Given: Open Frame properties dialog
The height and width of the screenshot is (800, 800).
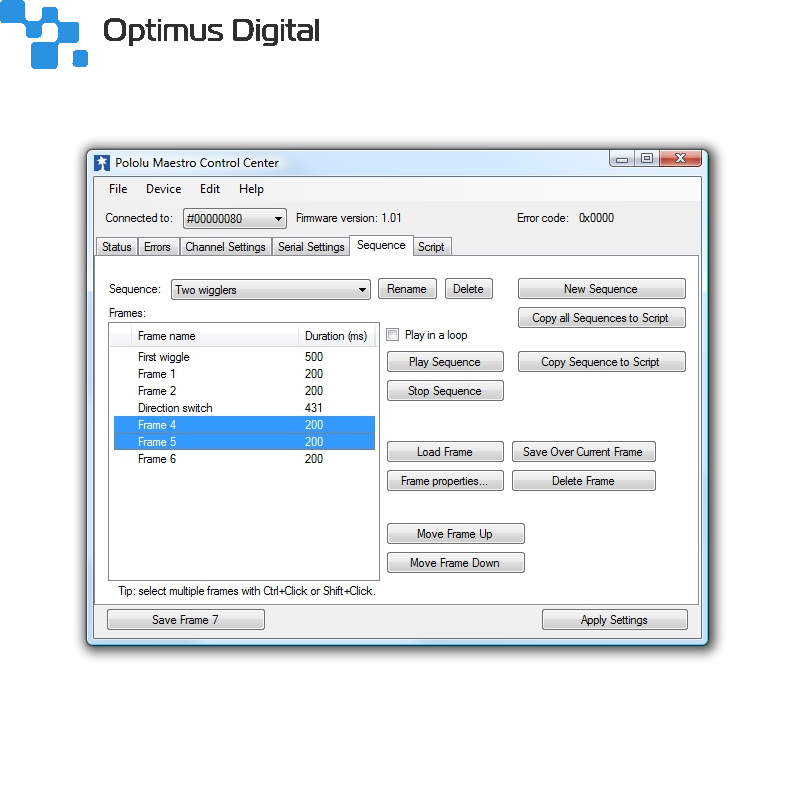Looking at the screenshot, I should (x=445, y=481).
